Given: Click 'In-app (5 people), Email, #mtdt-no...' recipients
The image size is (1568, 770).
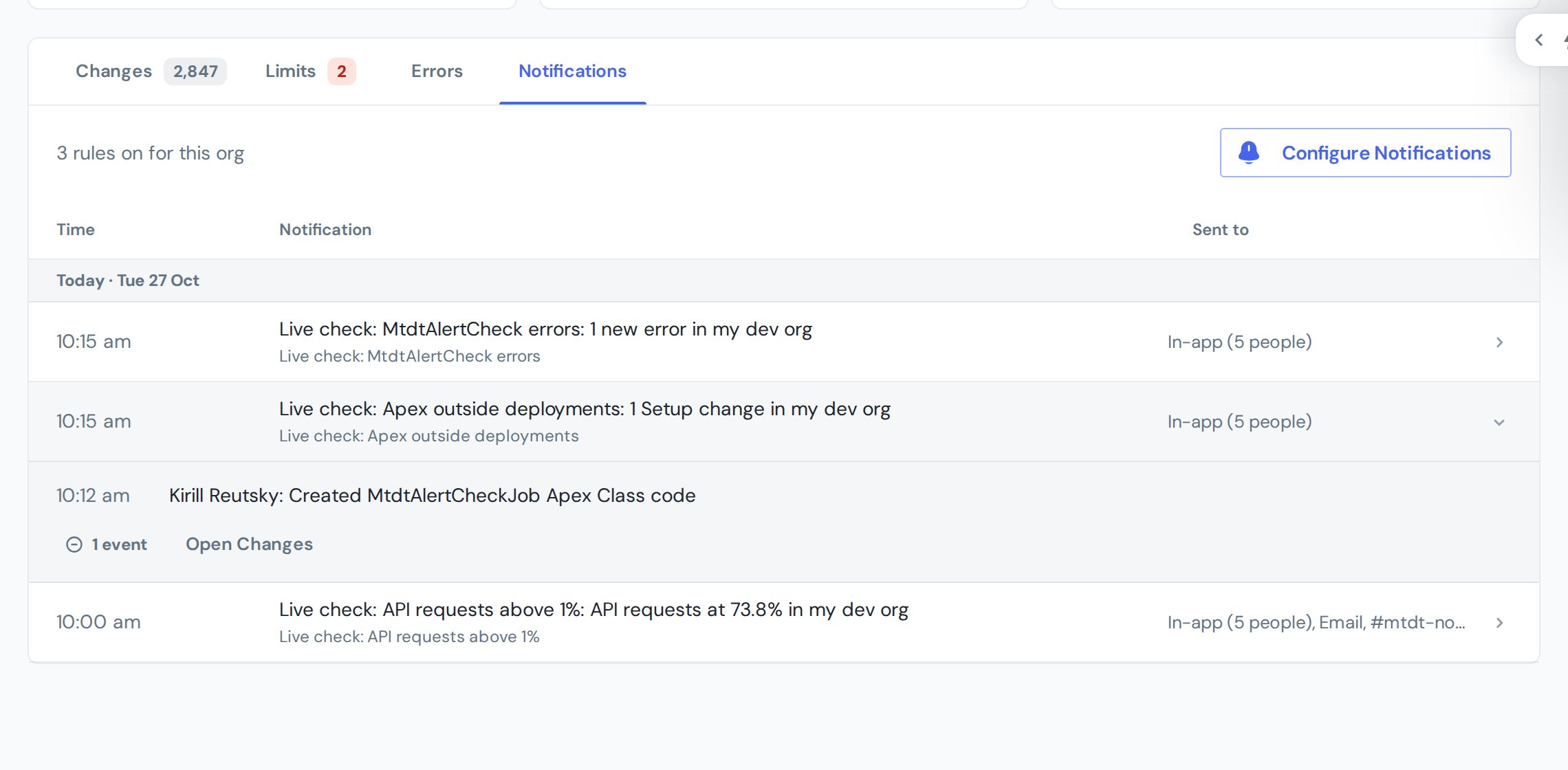Looking at the screenshot, I should (x=1316, y=622).
